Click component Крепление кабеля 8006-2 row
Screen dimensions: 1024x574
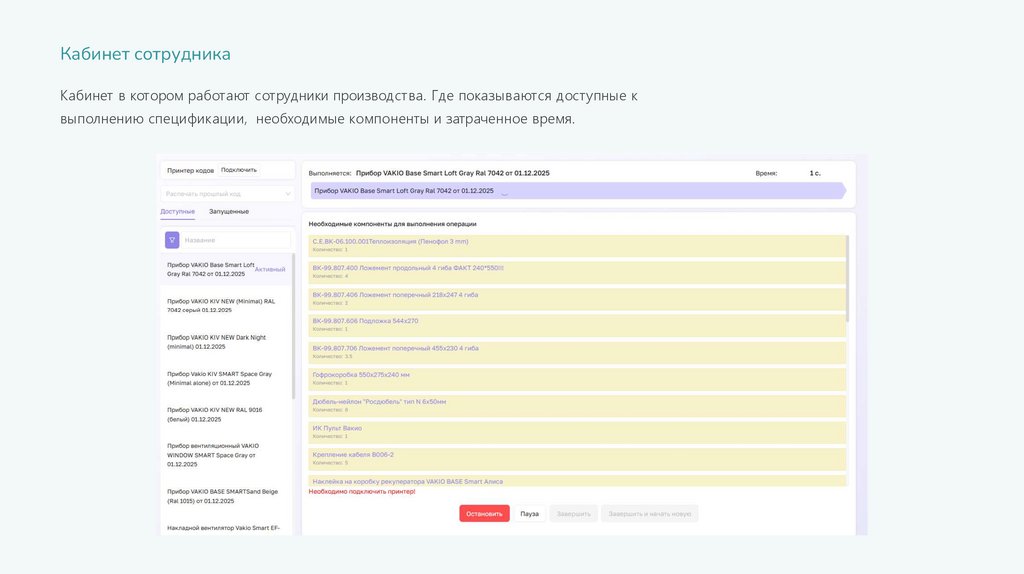click(577, 459)
